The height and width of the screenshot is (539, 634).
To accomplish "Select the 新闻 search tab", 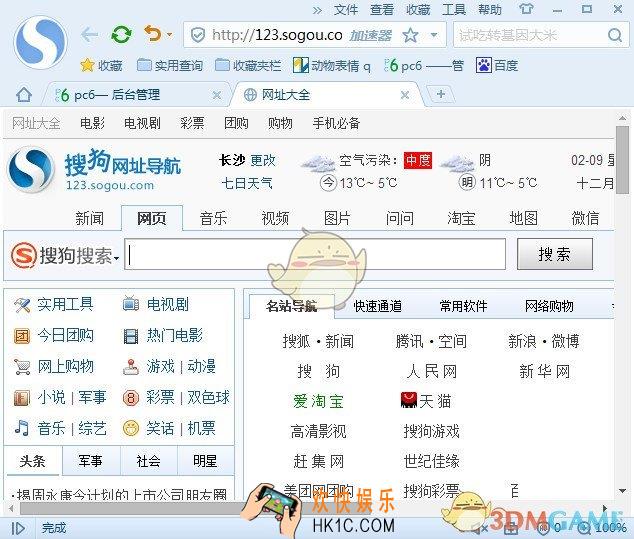I will click(x=89, y=218).
